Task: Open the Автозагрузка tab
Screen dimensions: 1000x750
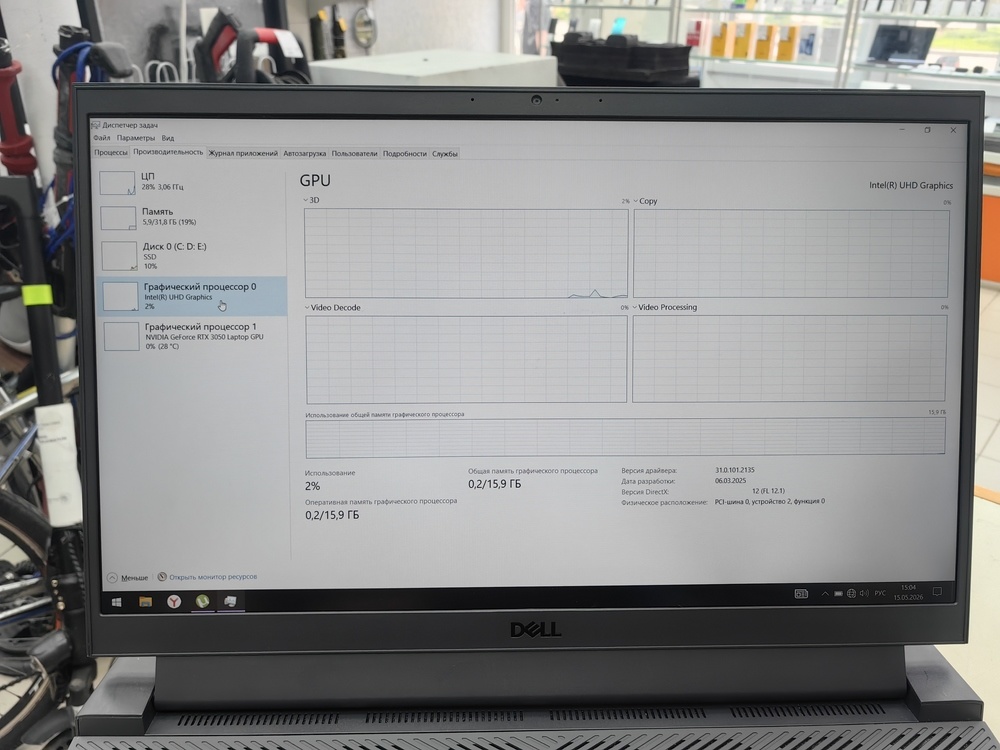Action: [x=304, y=154]
